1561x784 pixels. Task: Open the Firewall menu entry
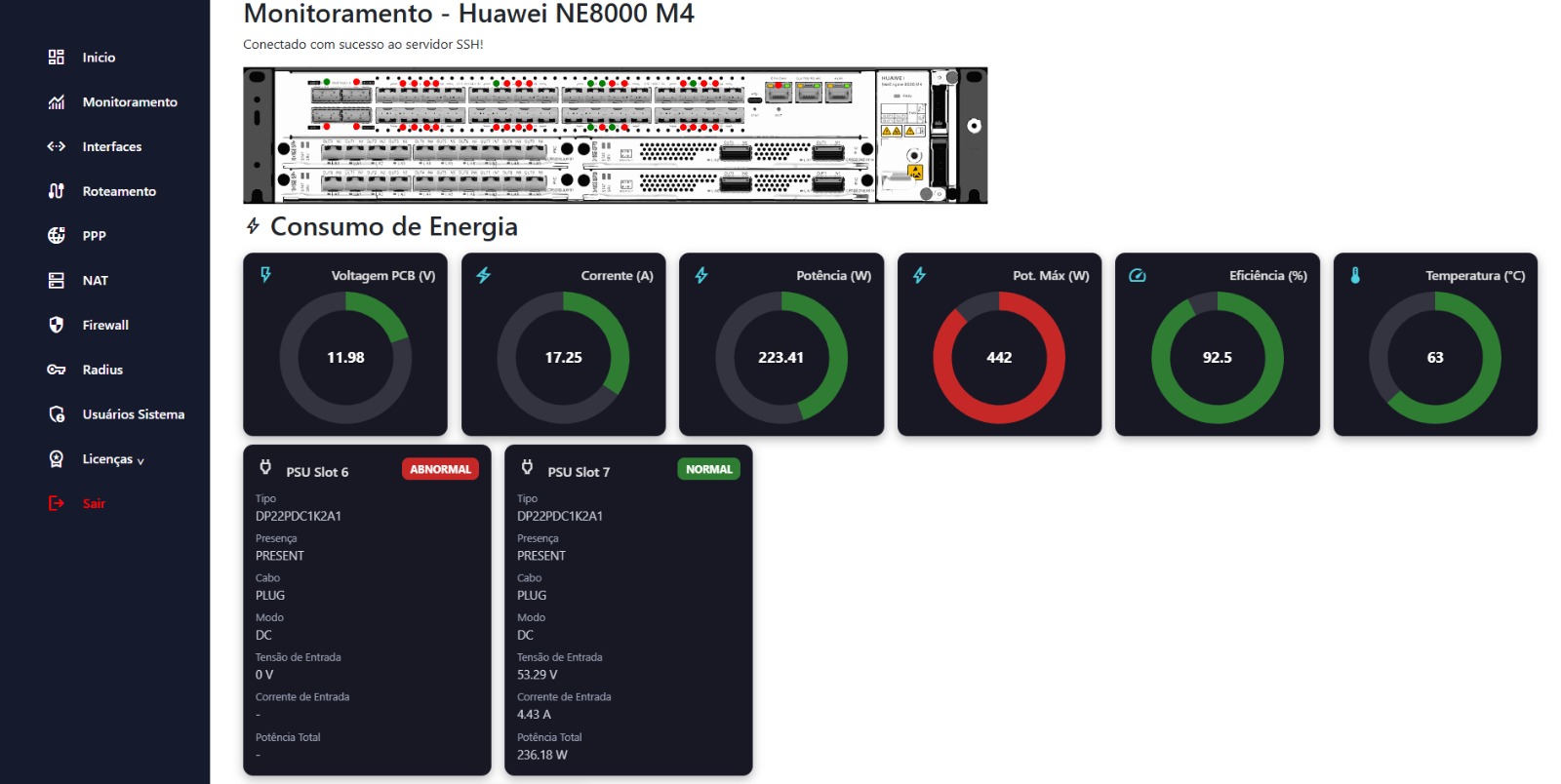click(105, 325)
